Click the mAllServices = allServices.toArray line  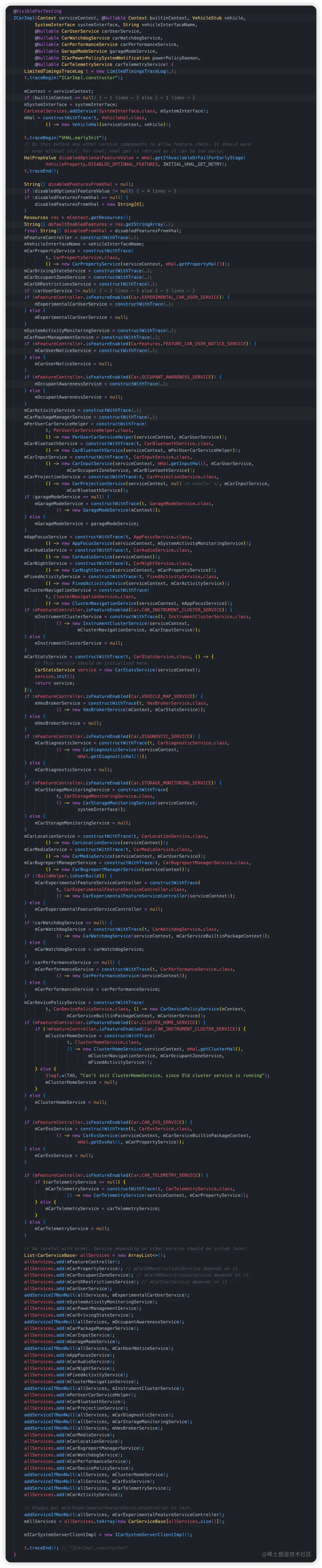click(x=124, y=1521)
